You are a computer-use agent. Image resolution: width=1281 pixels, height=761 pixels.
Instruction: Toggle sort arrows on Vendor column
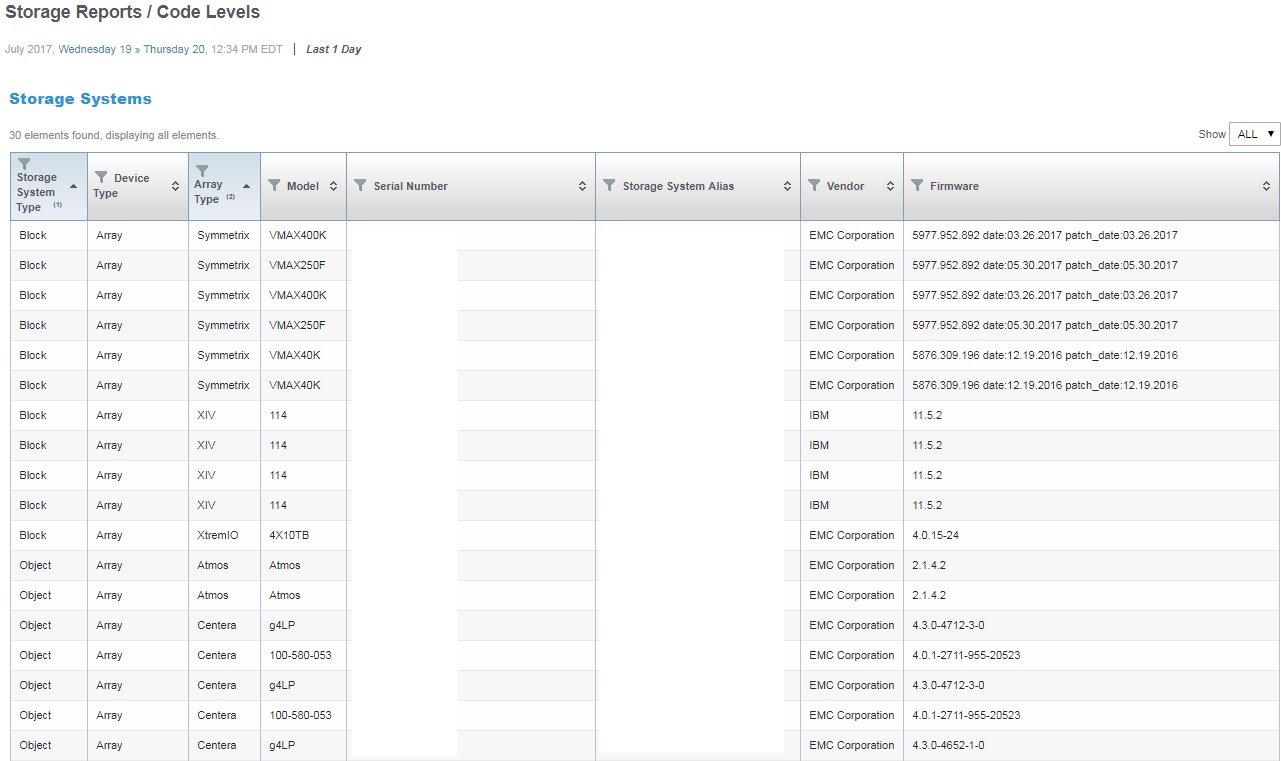tap(890, 186)
